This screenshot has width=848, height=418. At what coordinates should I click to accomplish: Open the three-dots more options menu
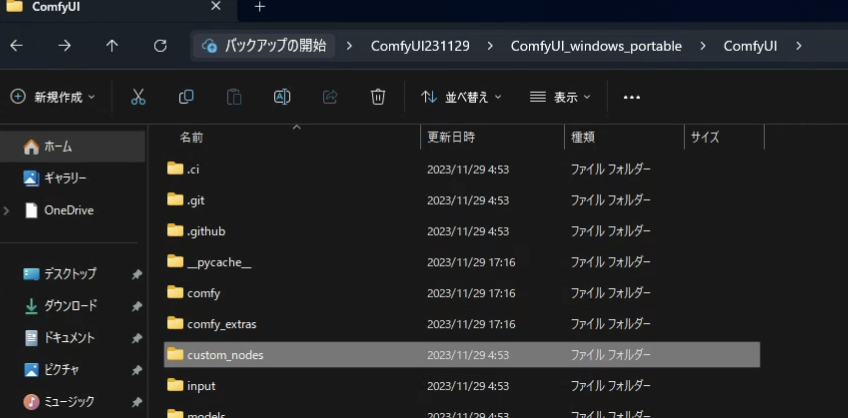point(632,97)
